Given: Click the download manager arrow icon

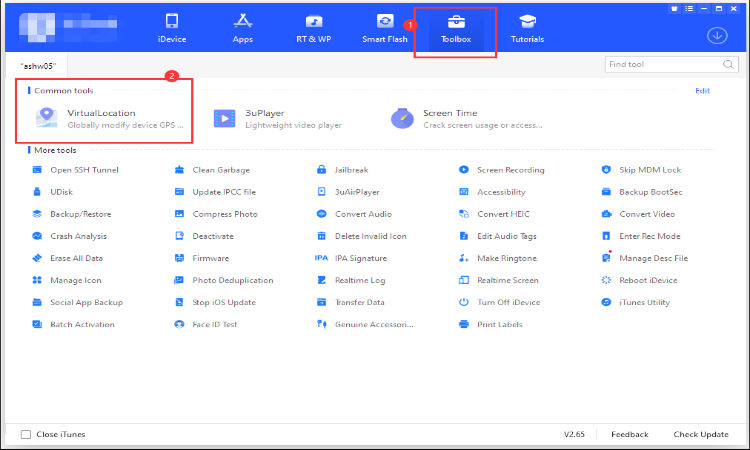Looking at the screenshot, I should (x=717, y=35).
